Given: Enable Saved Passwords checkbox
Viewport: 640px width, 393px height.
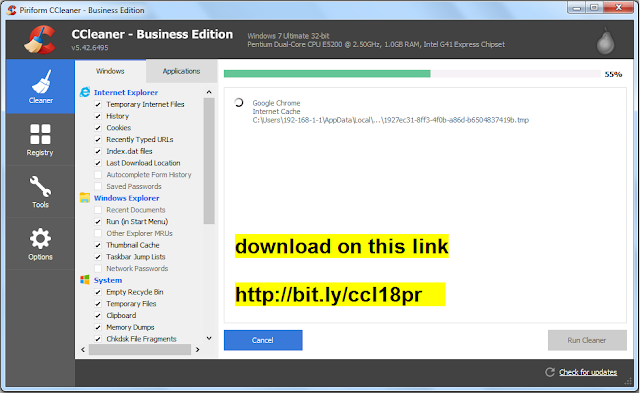Looking at the screenshot, I should (98, 187).
